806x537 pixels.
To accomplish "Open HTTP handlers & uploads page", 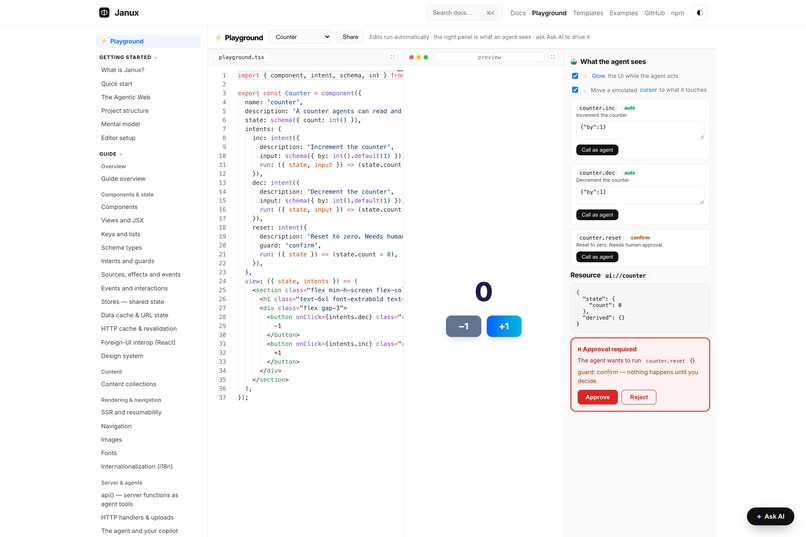I will [x=137, y=517].
